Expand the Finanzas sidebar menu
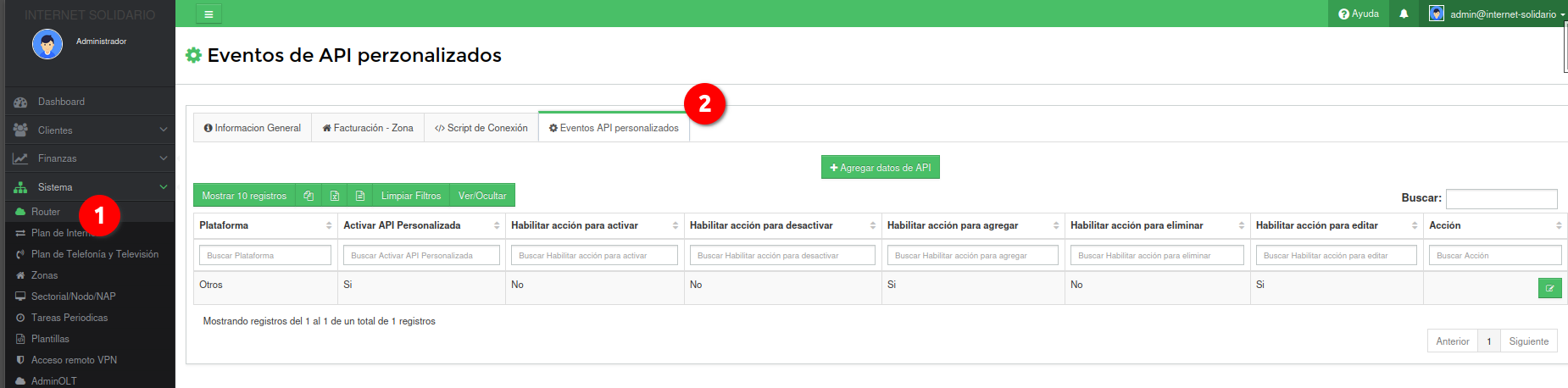 [89, 158]
